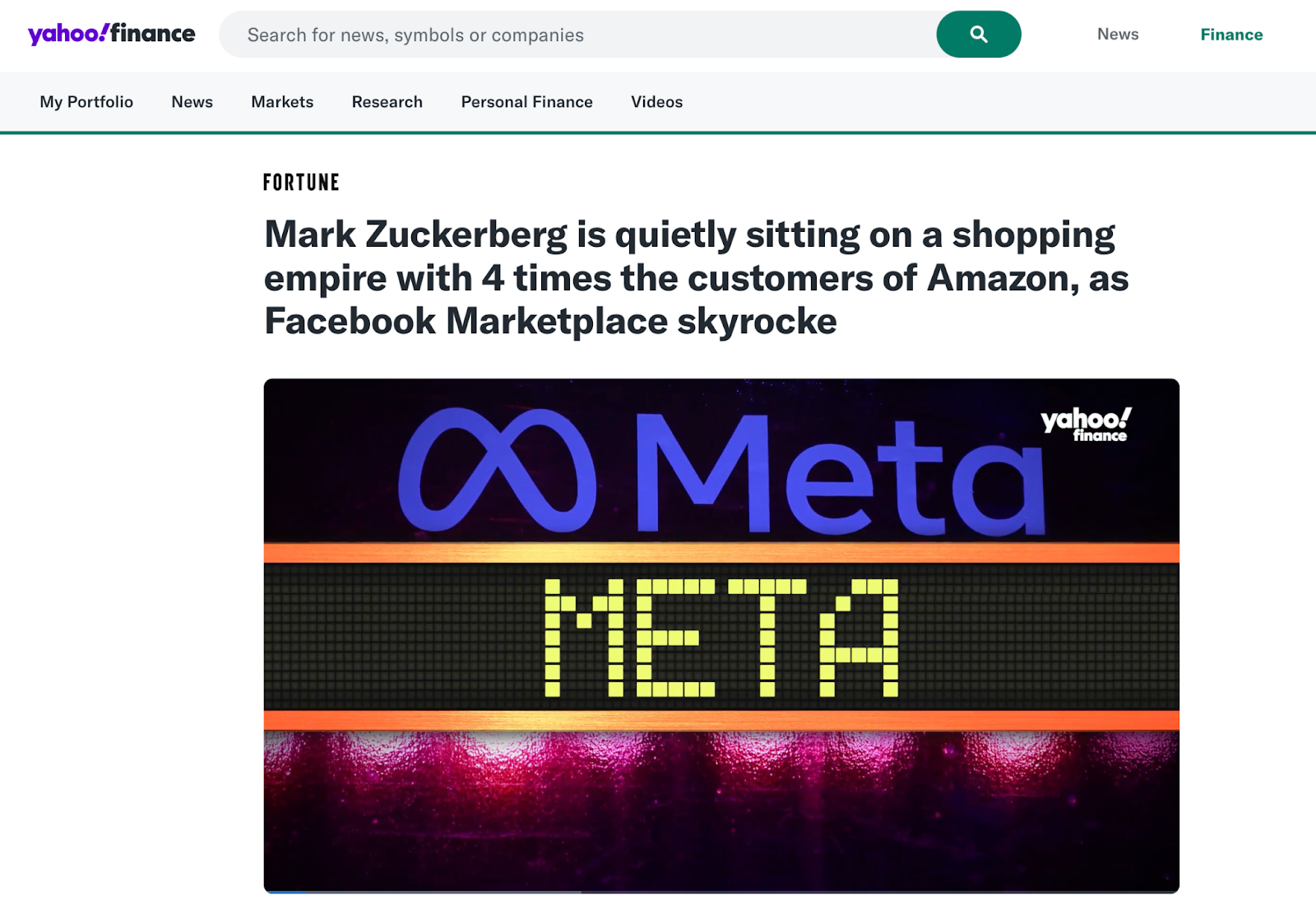Select the magnifier icon in the search button
Screen dimensions: 1316x909
(x=978, y=34)
